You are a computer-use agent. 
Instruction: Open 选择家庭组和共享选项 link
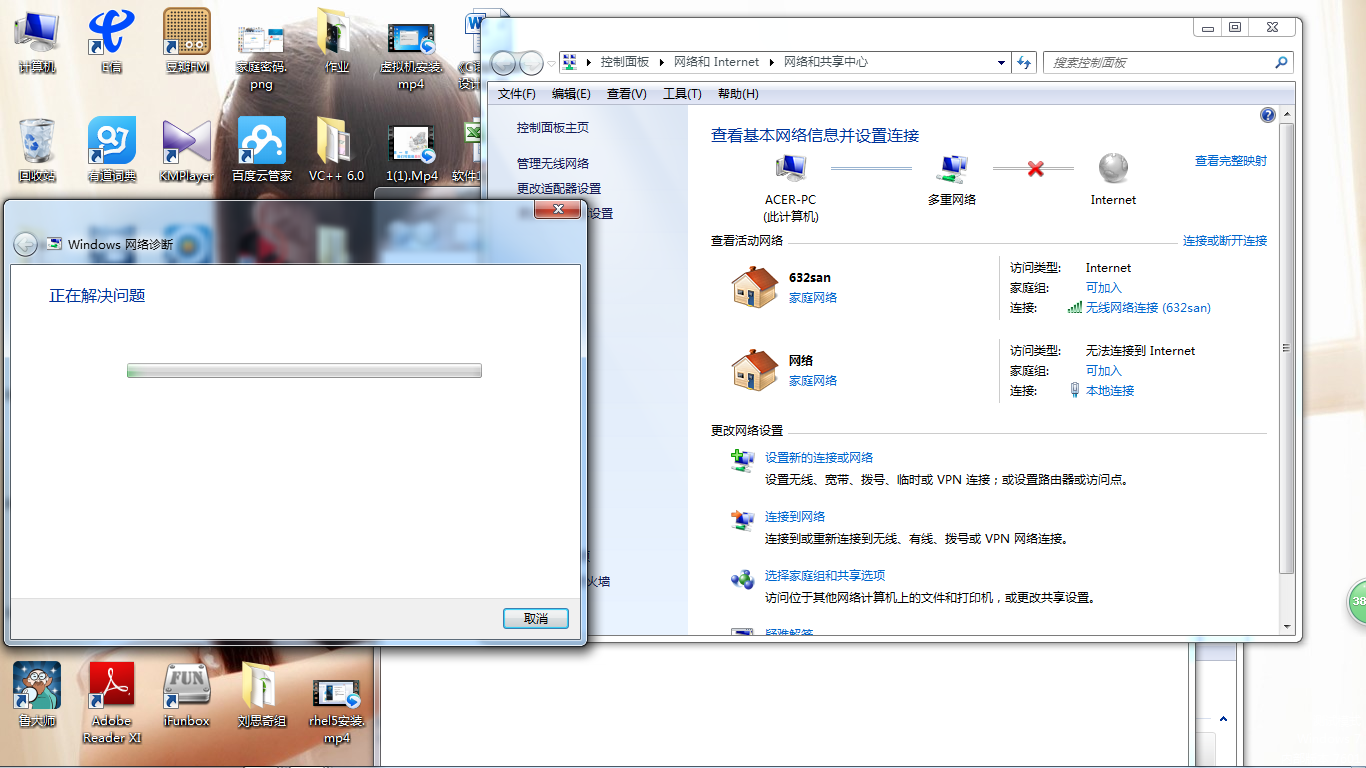[x=825, y=576]
